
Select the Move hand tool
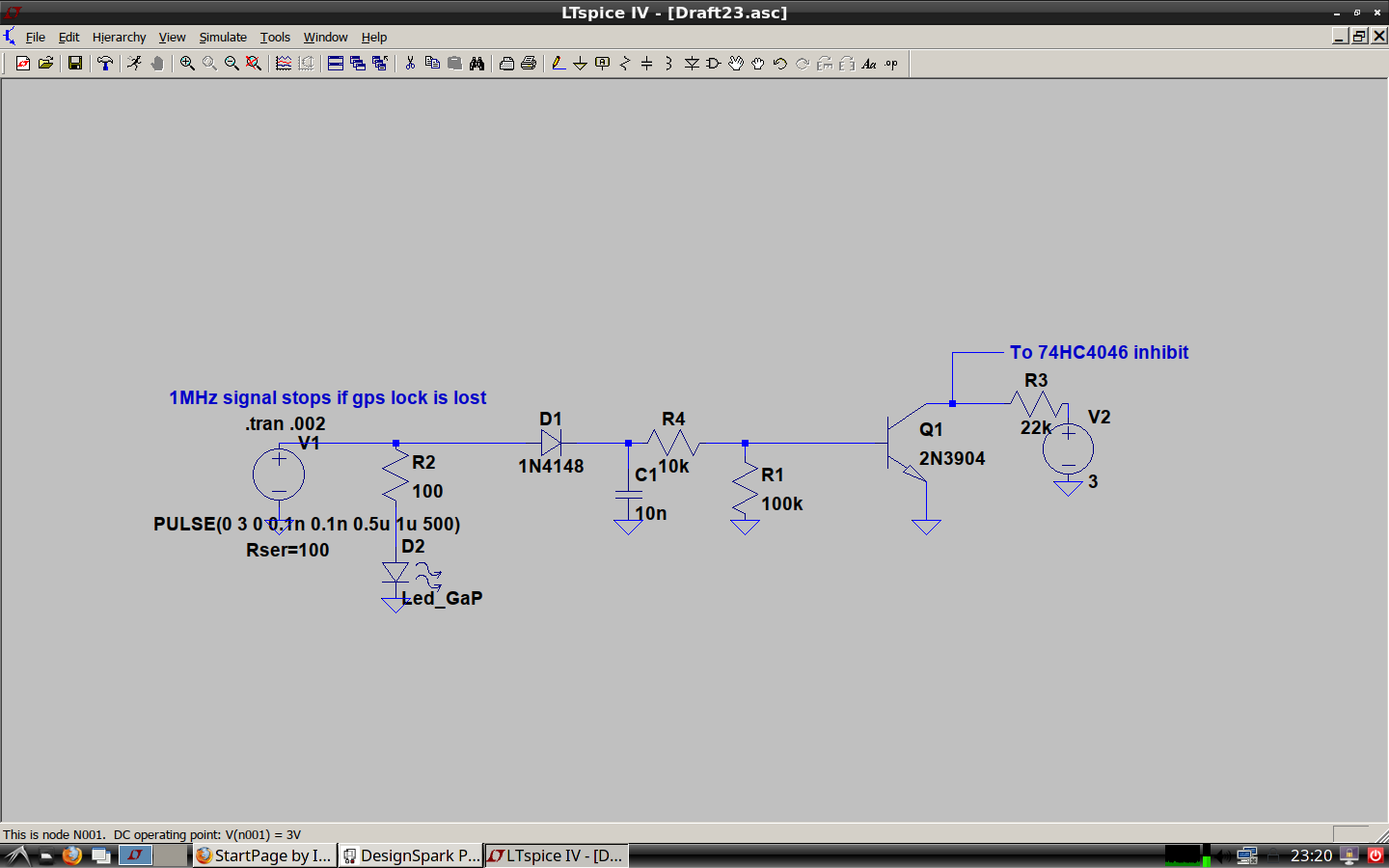pyautogui.click(x=736, y=64)
